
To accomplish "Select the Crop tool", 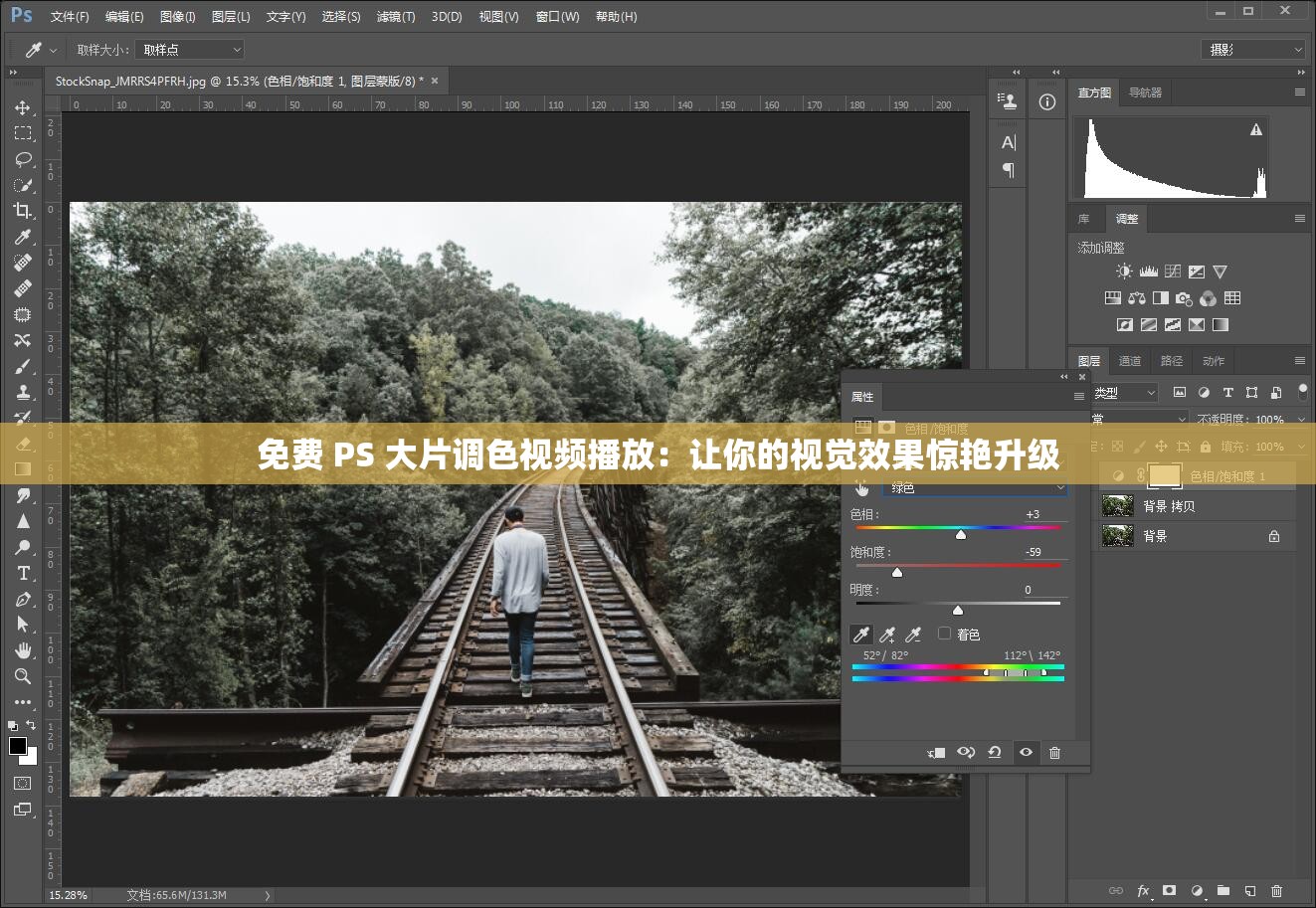I will point(22,211).
